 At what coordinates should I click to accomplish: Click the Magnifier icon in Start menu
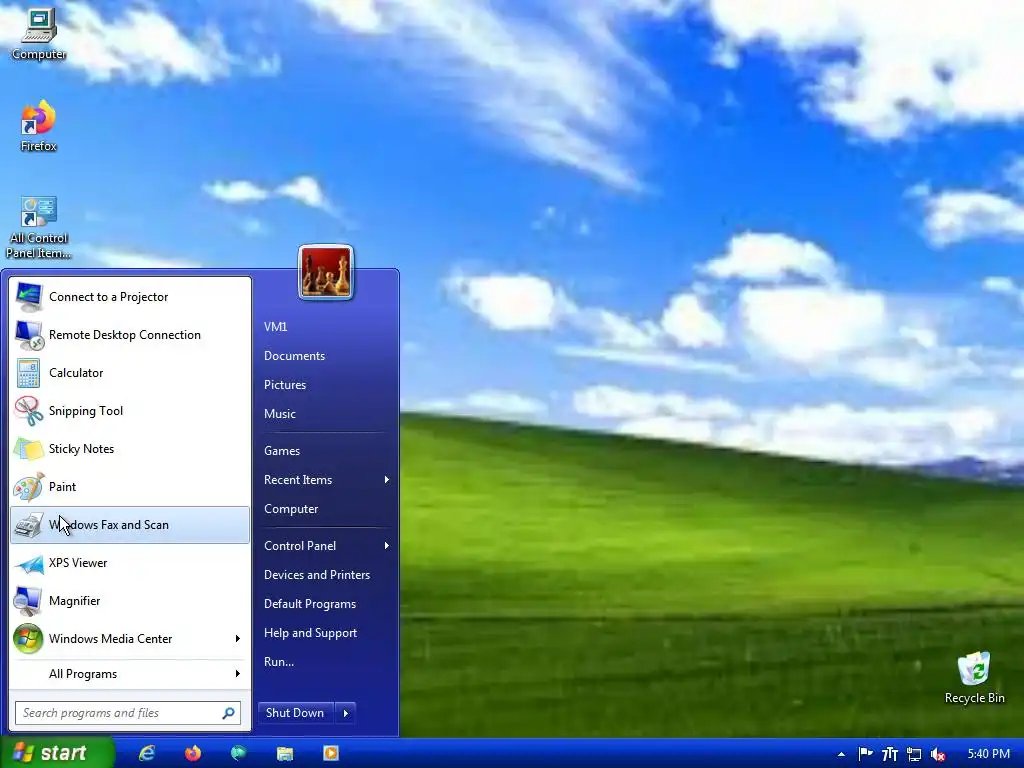pyautogui.click(x=28, y=601)
